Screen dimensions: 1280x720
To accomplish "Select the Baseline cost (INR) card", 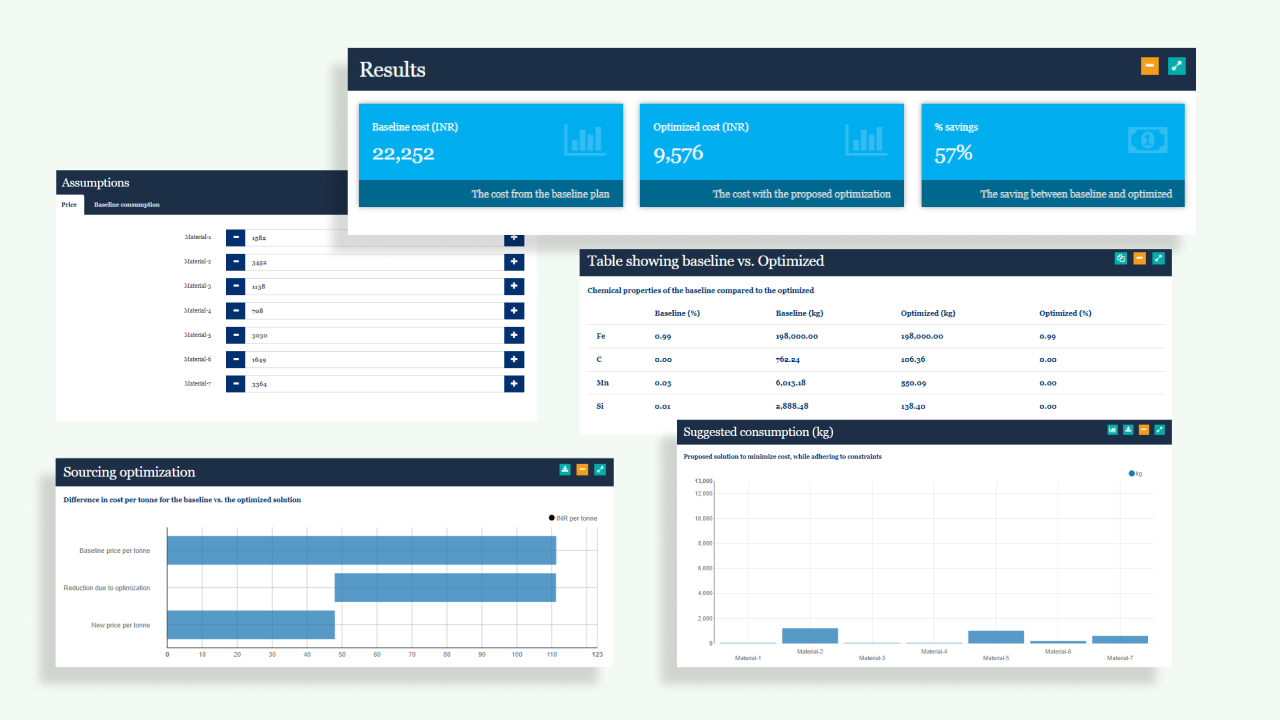I will (491, 155).
